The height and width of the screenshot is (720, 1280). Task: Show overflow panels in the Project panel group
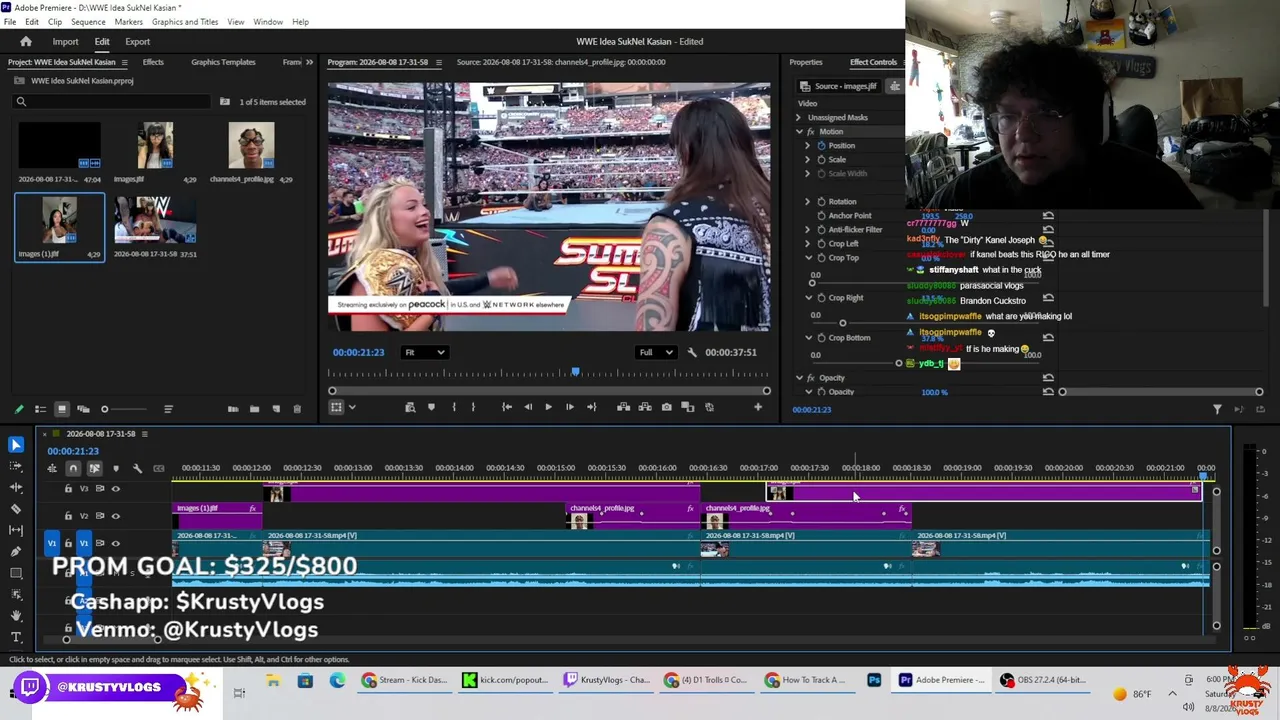click(x=309, y=62)
